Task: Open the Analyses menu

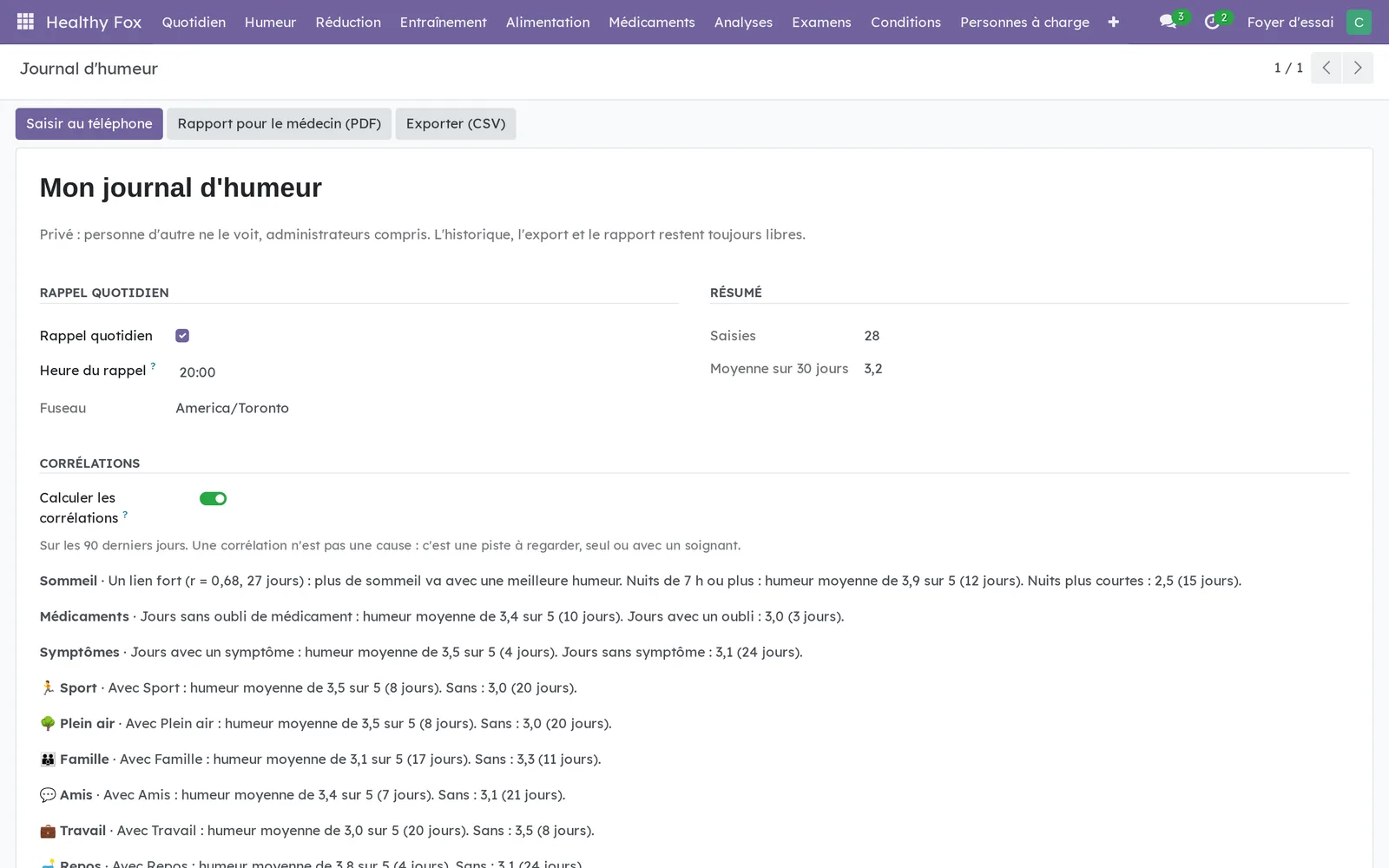Action: click(743, 22)
